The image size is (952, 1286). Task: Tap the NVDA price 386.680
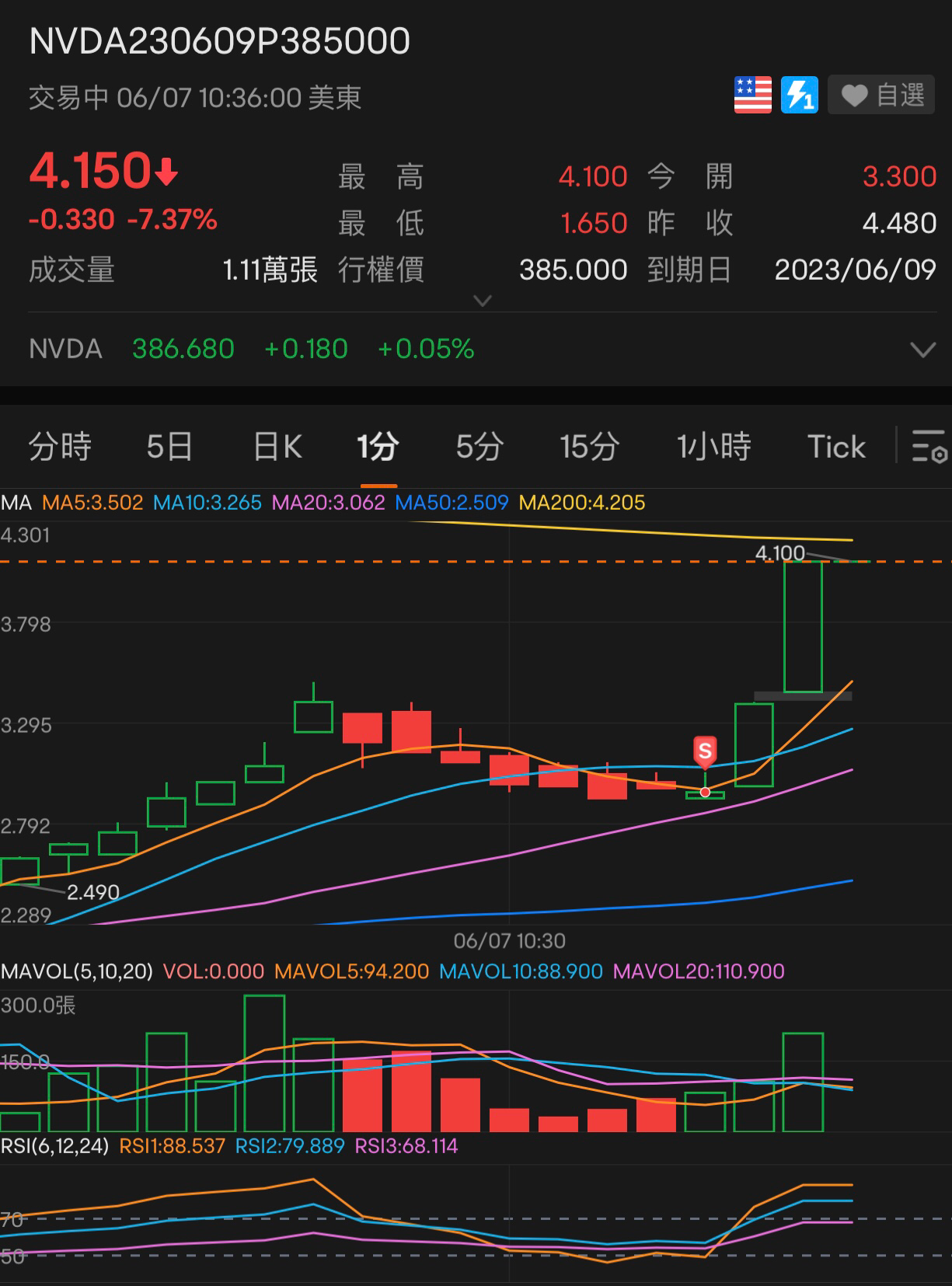183,349
